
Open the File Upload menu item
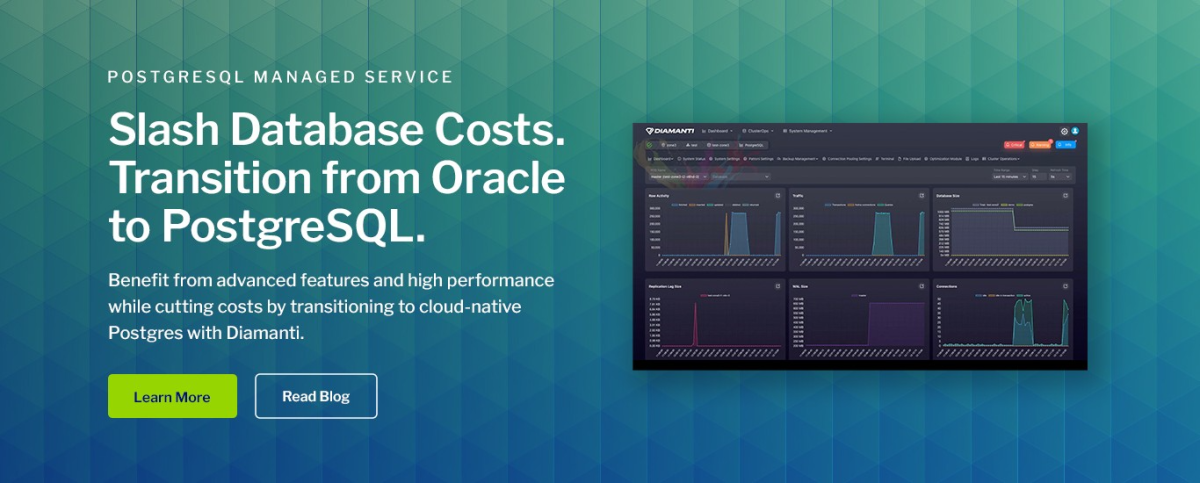[909, 159]
